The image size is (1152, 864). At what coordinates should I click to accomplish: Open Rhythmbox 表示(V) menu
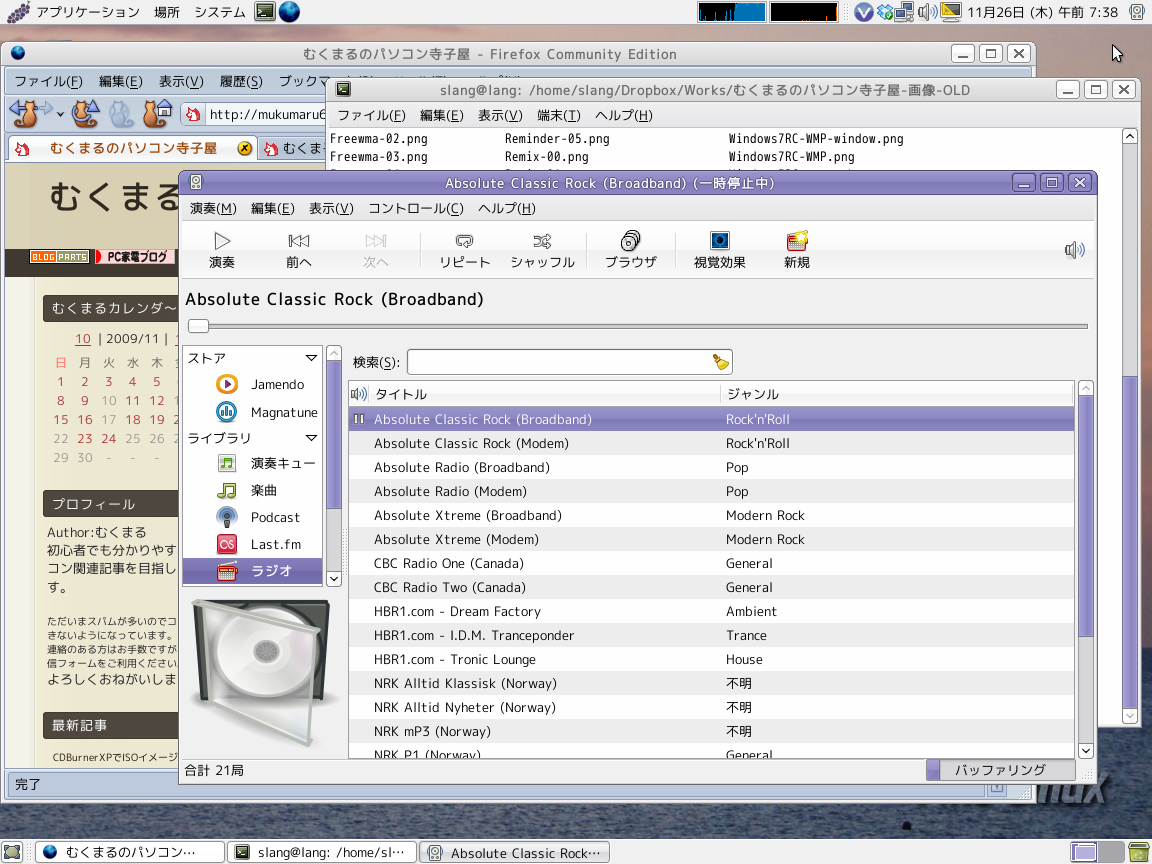click(331, 208)
